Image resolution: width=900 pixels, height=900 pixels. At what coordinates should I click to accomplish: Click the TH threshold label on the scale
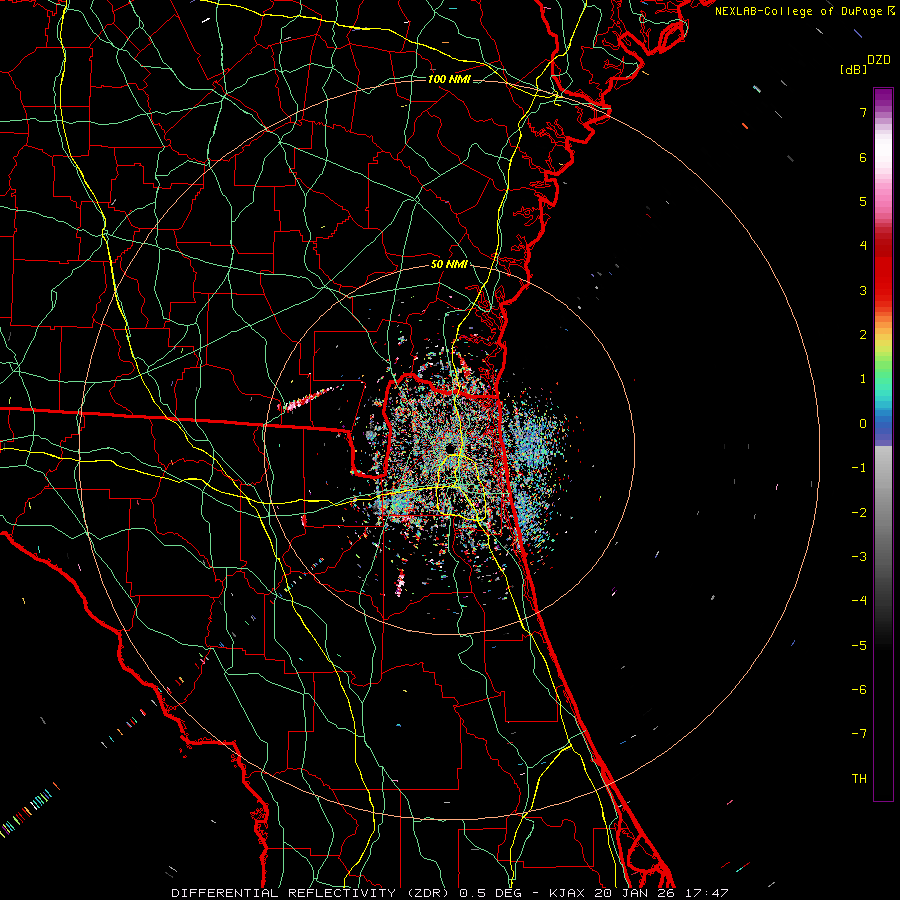point(859,779)
